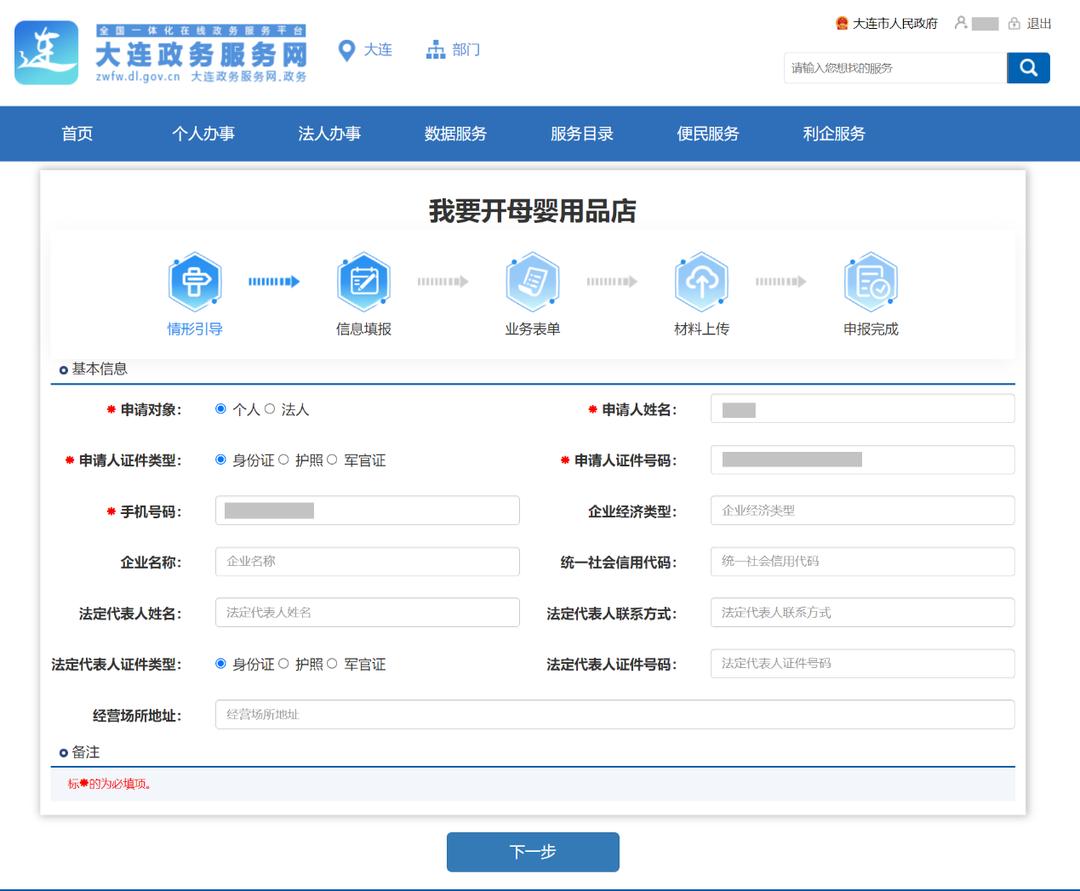The height and width of the screenshot is (891, 1080).
Task: Click the 申报完成 (completion) step icon
Action: (x=871, y=281)
